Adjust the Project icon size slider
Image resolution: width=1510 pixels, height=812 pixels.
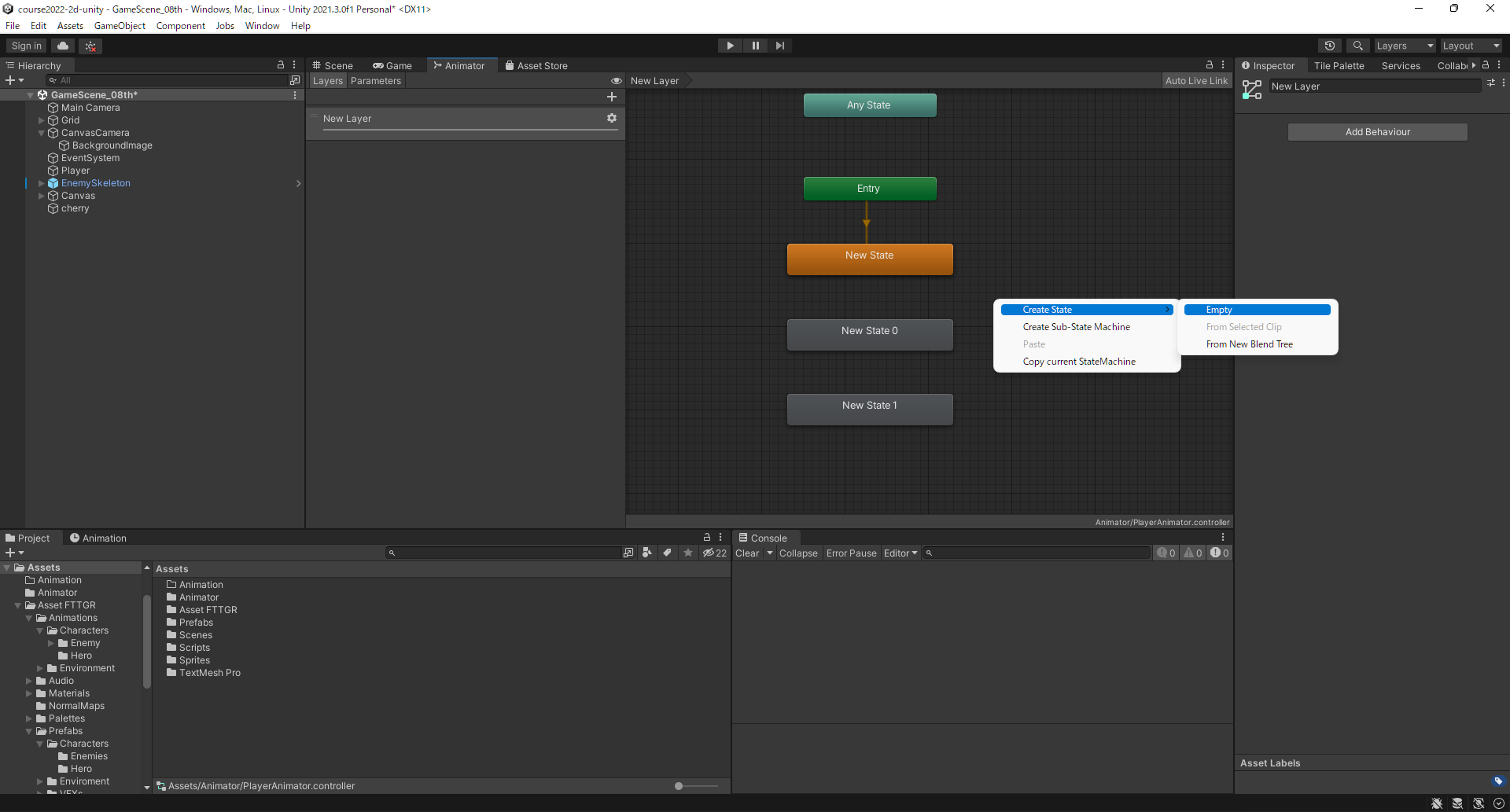click(x=696, y=786)
